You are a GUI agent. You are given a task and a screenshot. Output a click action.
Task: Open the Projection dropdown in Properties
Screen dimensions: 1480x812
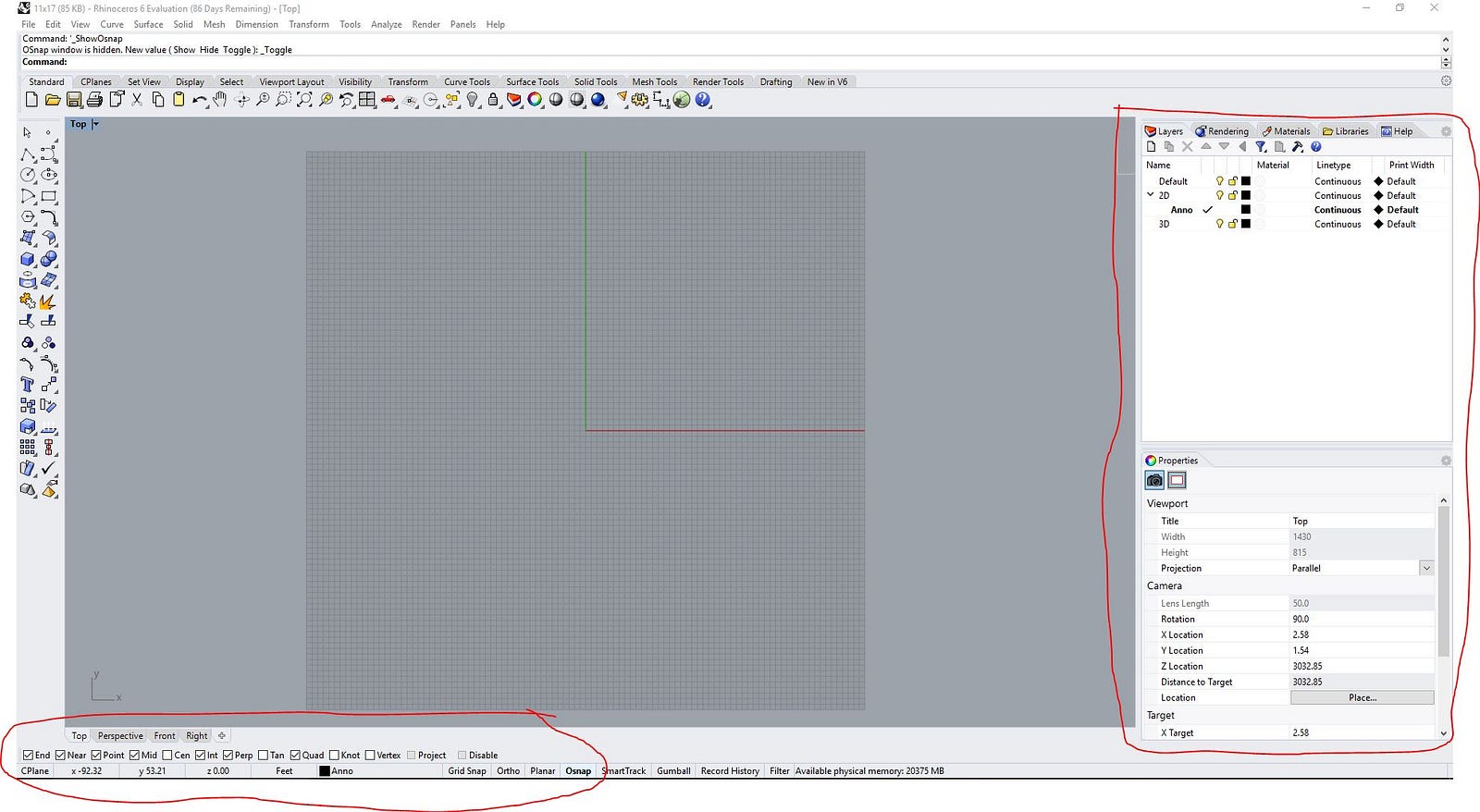[1426, 568]
